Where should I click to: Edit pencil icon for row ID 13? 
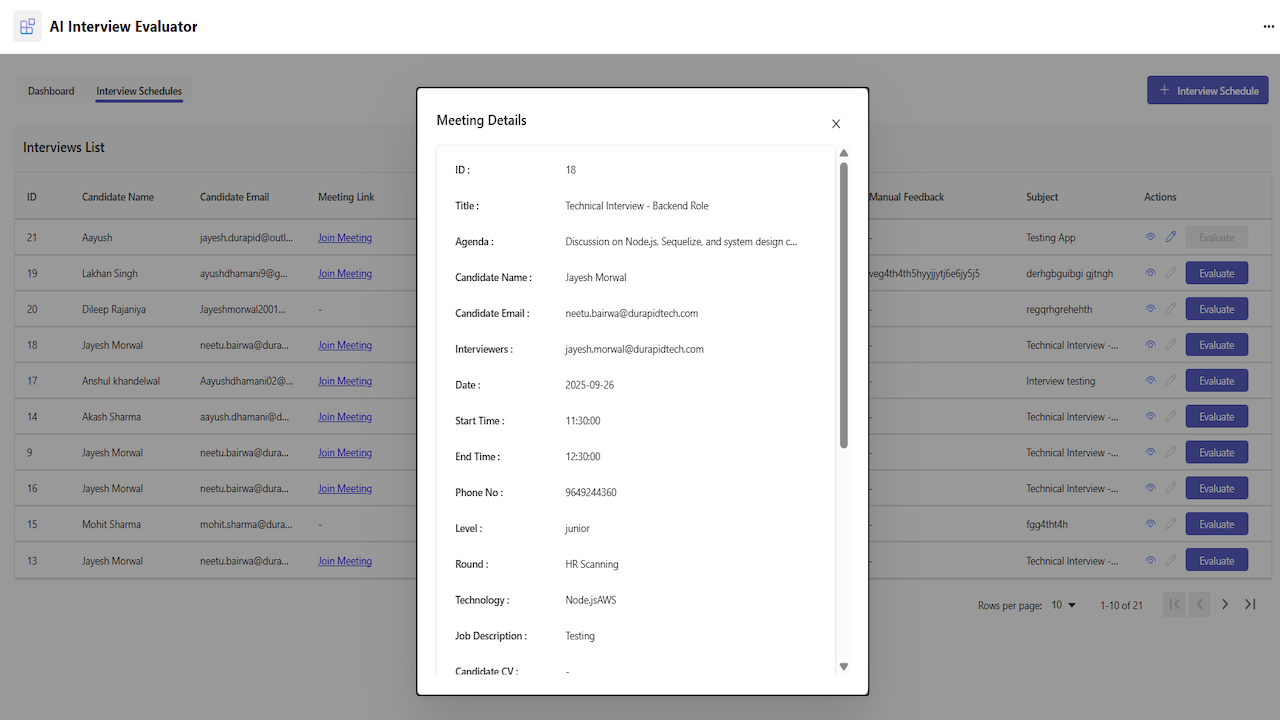[x=1171, y=560]
